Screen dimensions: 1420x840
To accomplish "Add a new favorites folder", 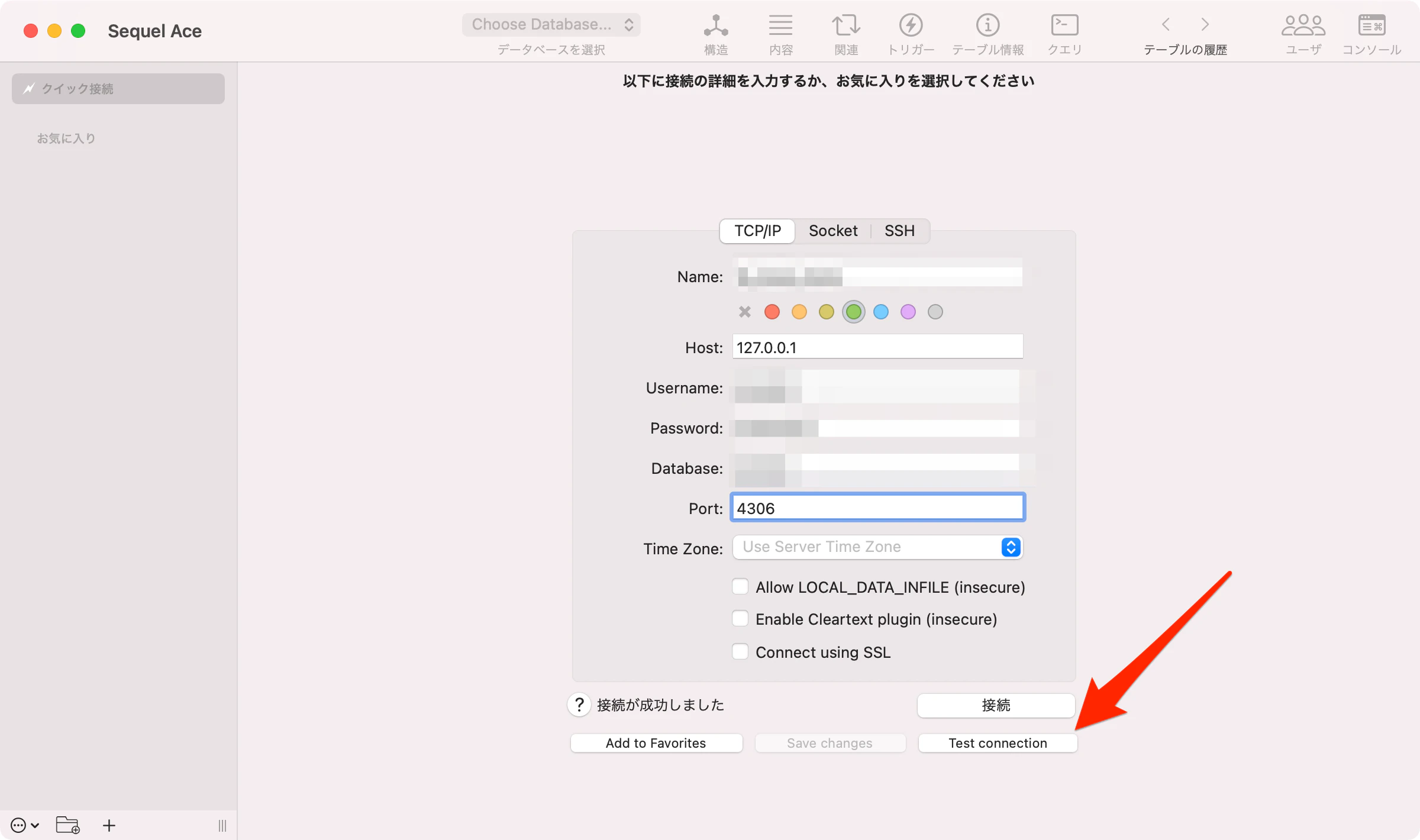I will point(67,825).
